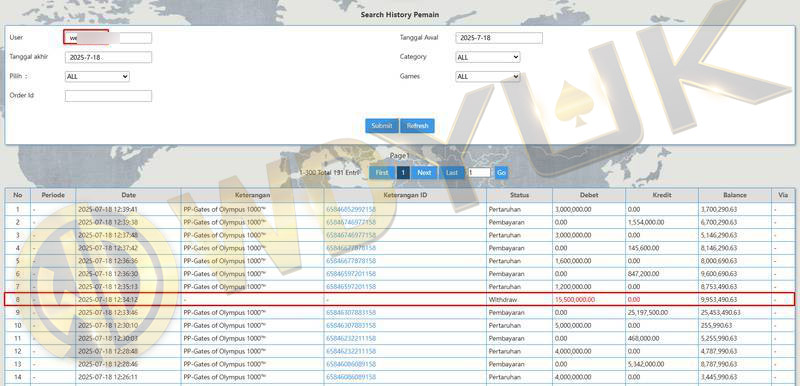
Task: Click the Go button
Action: click(x=501, y=173)
